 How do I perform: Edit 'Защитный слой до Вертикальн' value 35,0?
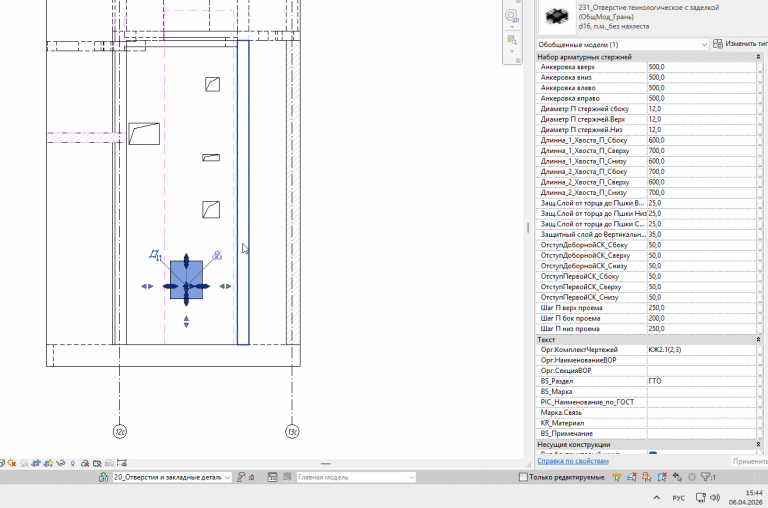(x=702, y=234)
